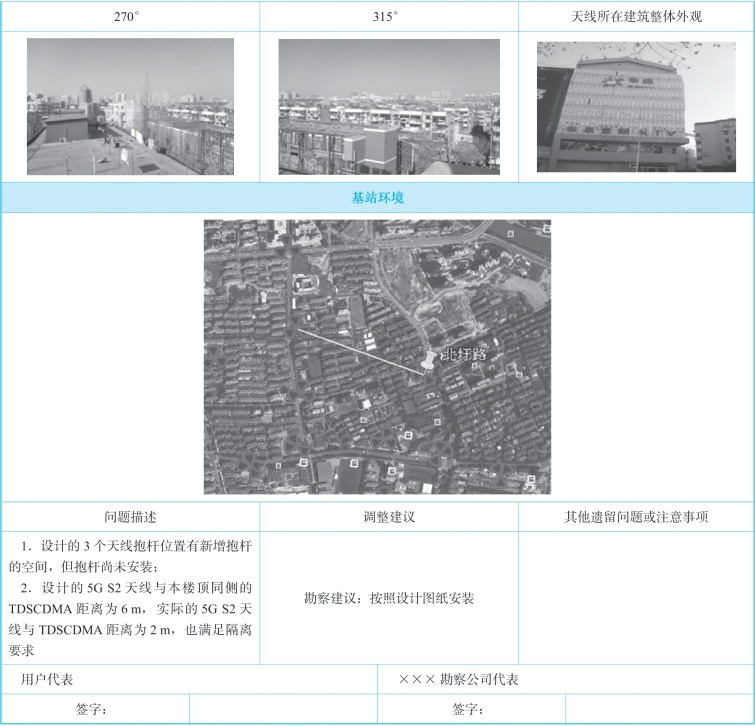Select the 问题描述 header cell
755x726 pixels.
tap(130, 517)
